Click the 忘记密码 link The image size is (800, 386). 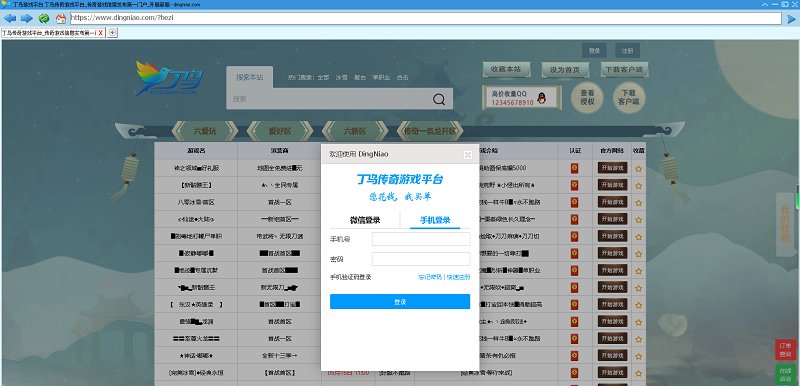(430, 277)
